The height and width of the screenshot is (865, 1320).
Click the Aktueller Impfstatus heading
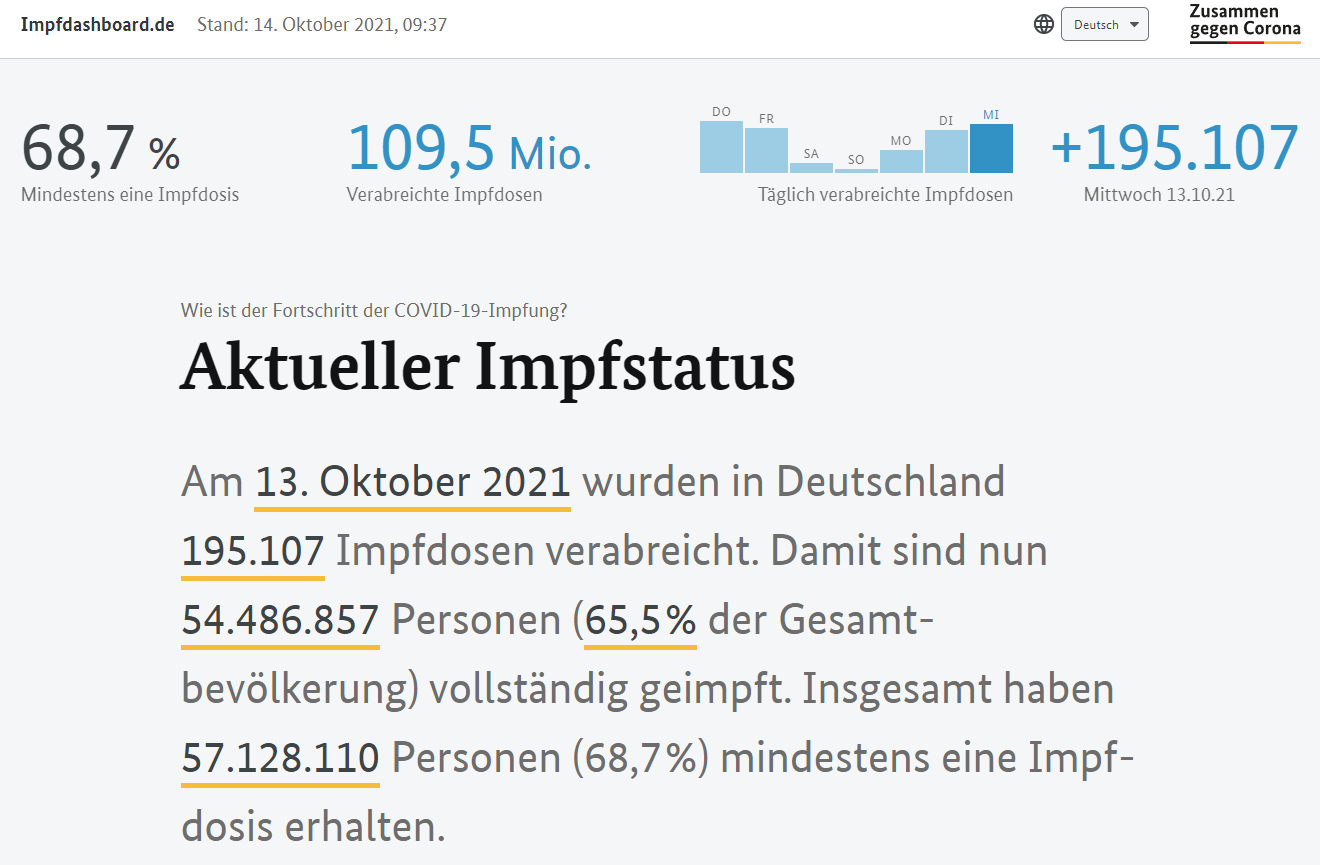pyautogui.click(x=488, y=367)
